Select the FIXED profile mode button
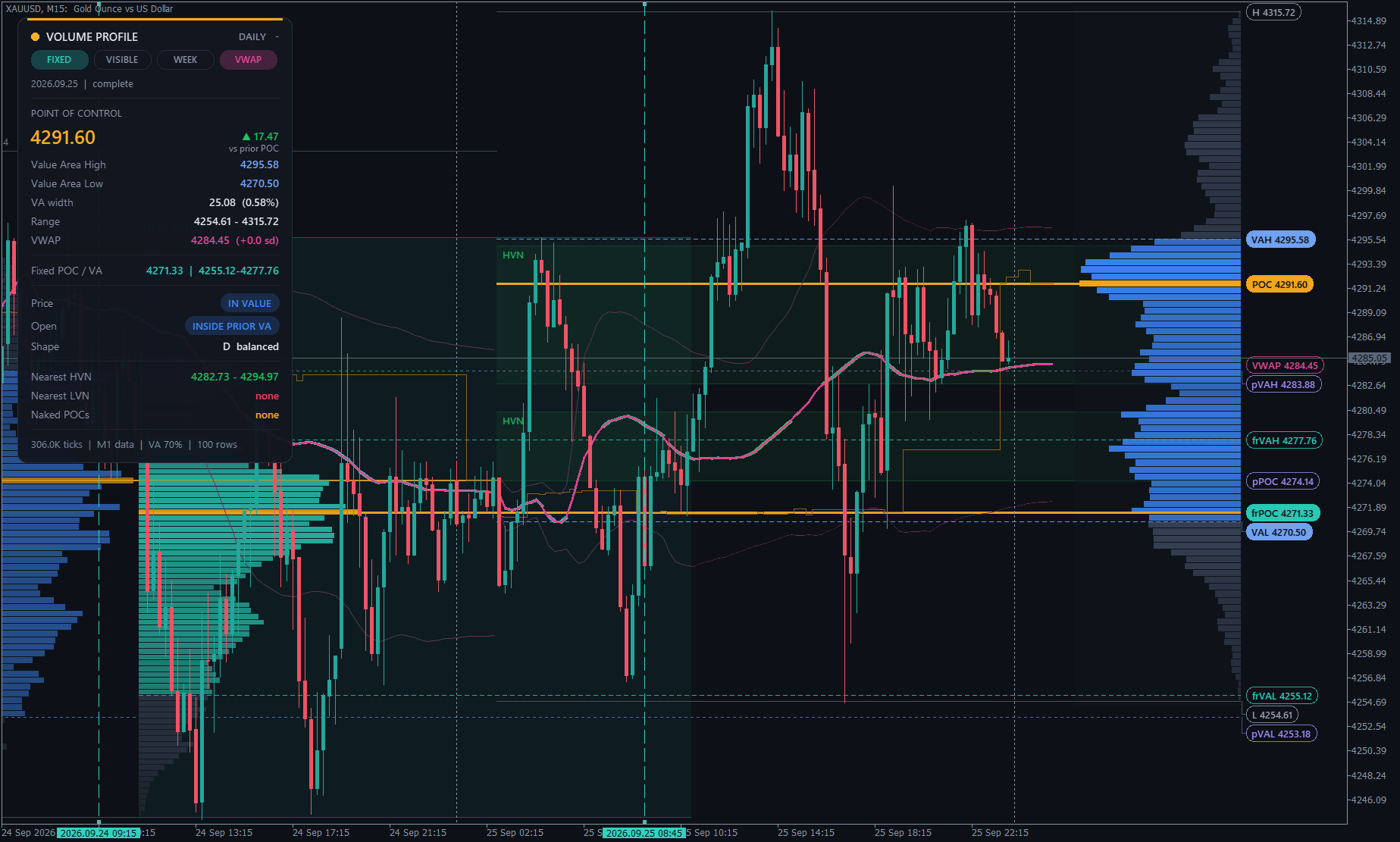 [x=59, y=60]
